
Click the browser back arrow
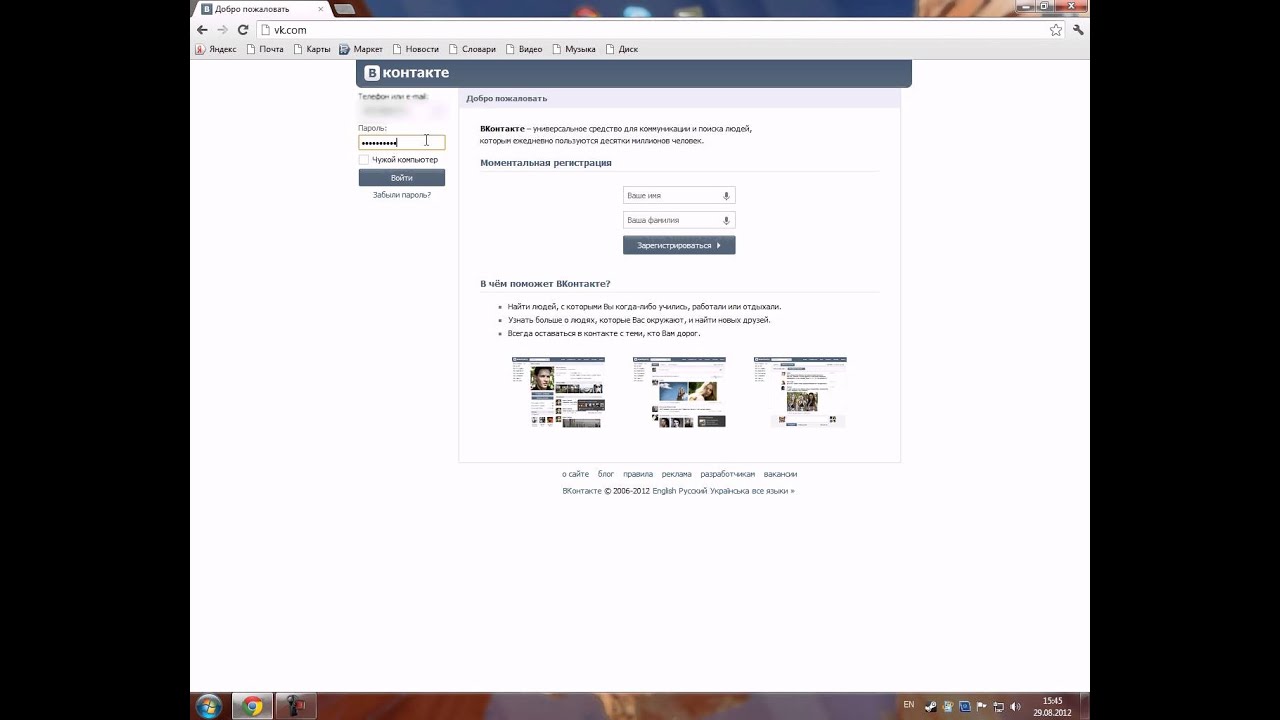tap(202, 30)
